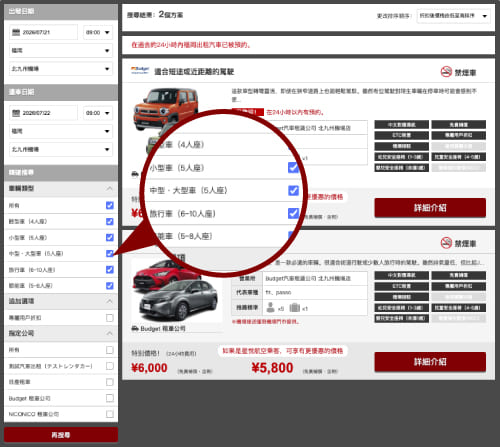500x447 pixels.
Task: Uncheck 小型車 (5人座) checkbox in sidebar
Action: point(110,237)
